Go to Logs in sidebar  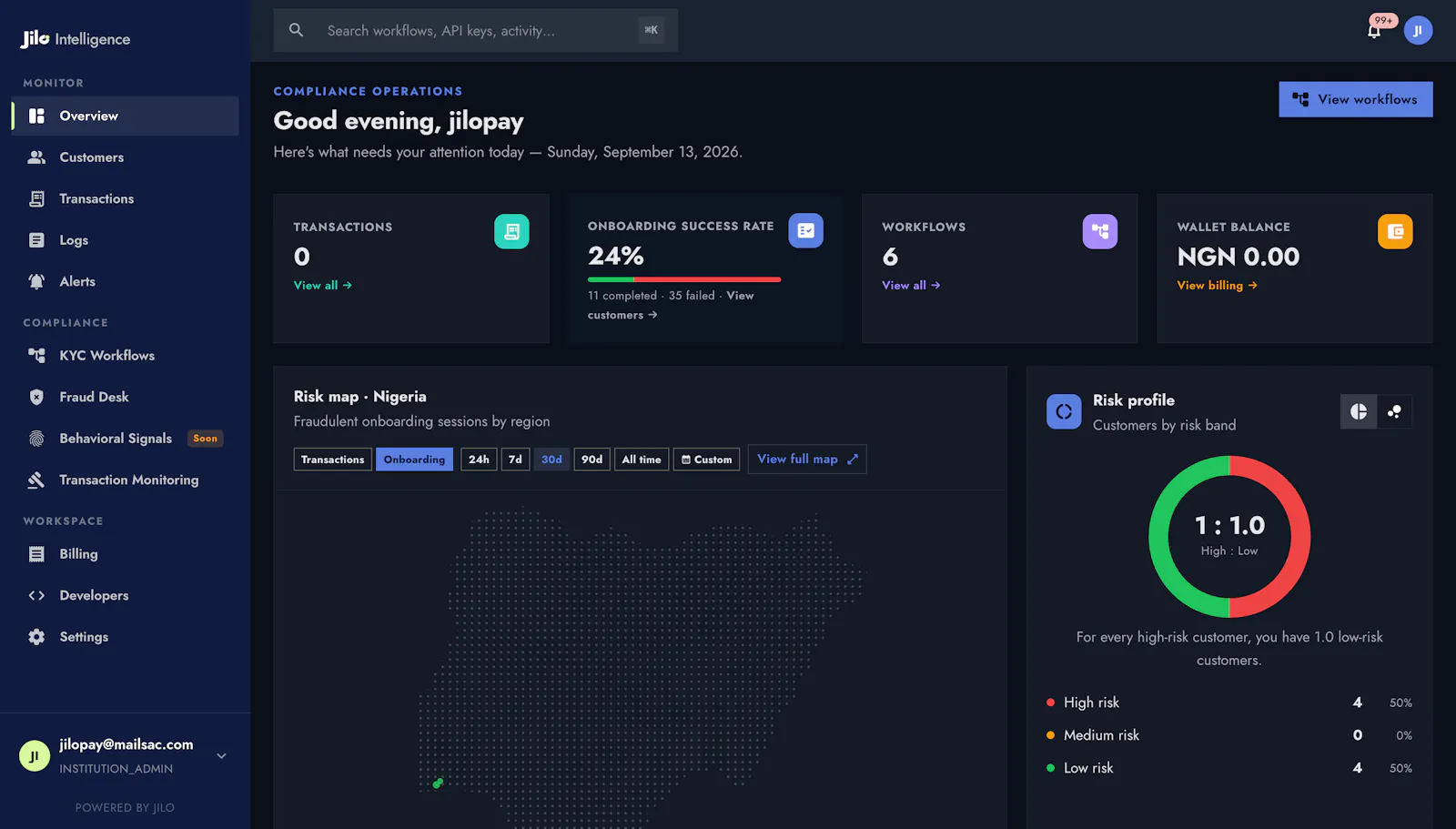(x=126, y=240)
